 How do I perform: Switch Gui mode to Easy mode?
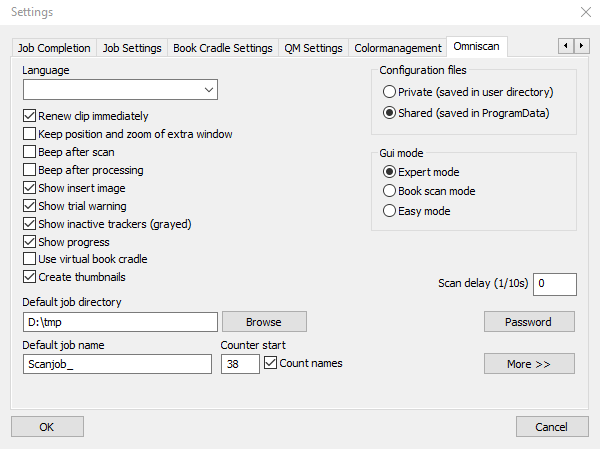click(x=389, y=211)
